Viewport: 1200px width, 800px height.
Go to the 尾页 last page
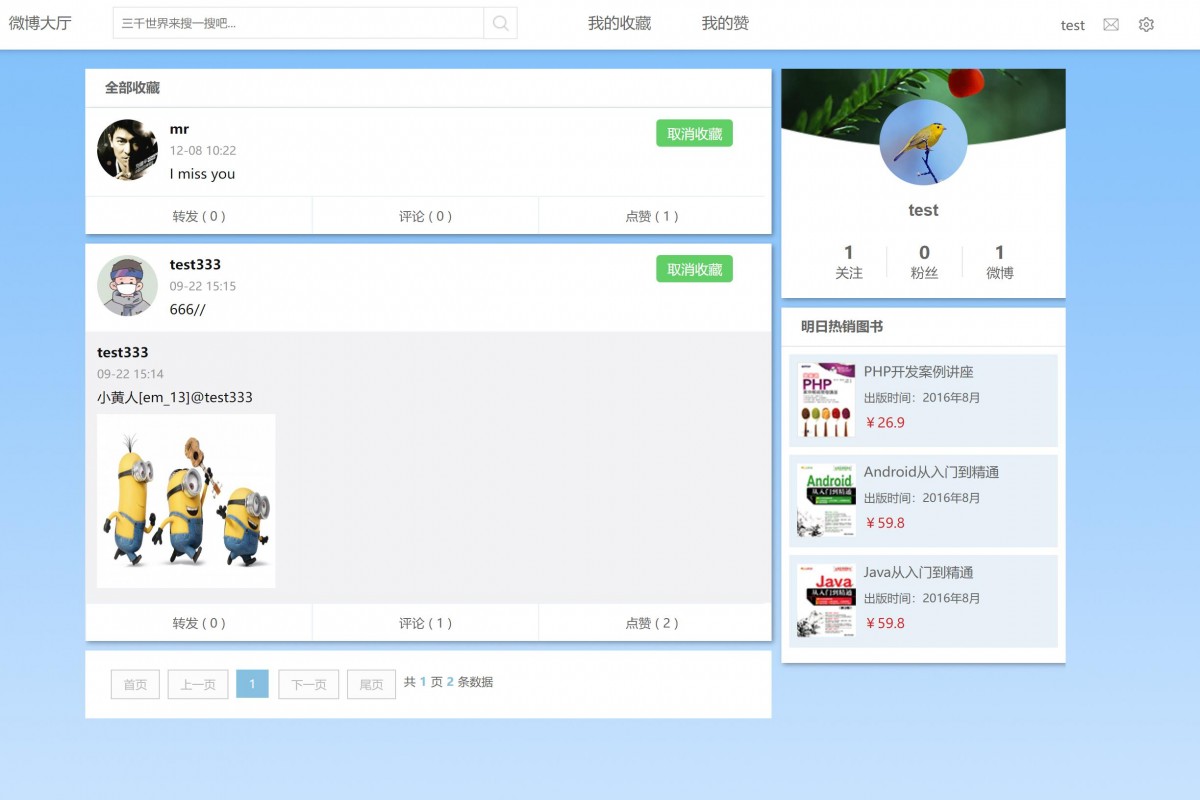coord(371,684)
